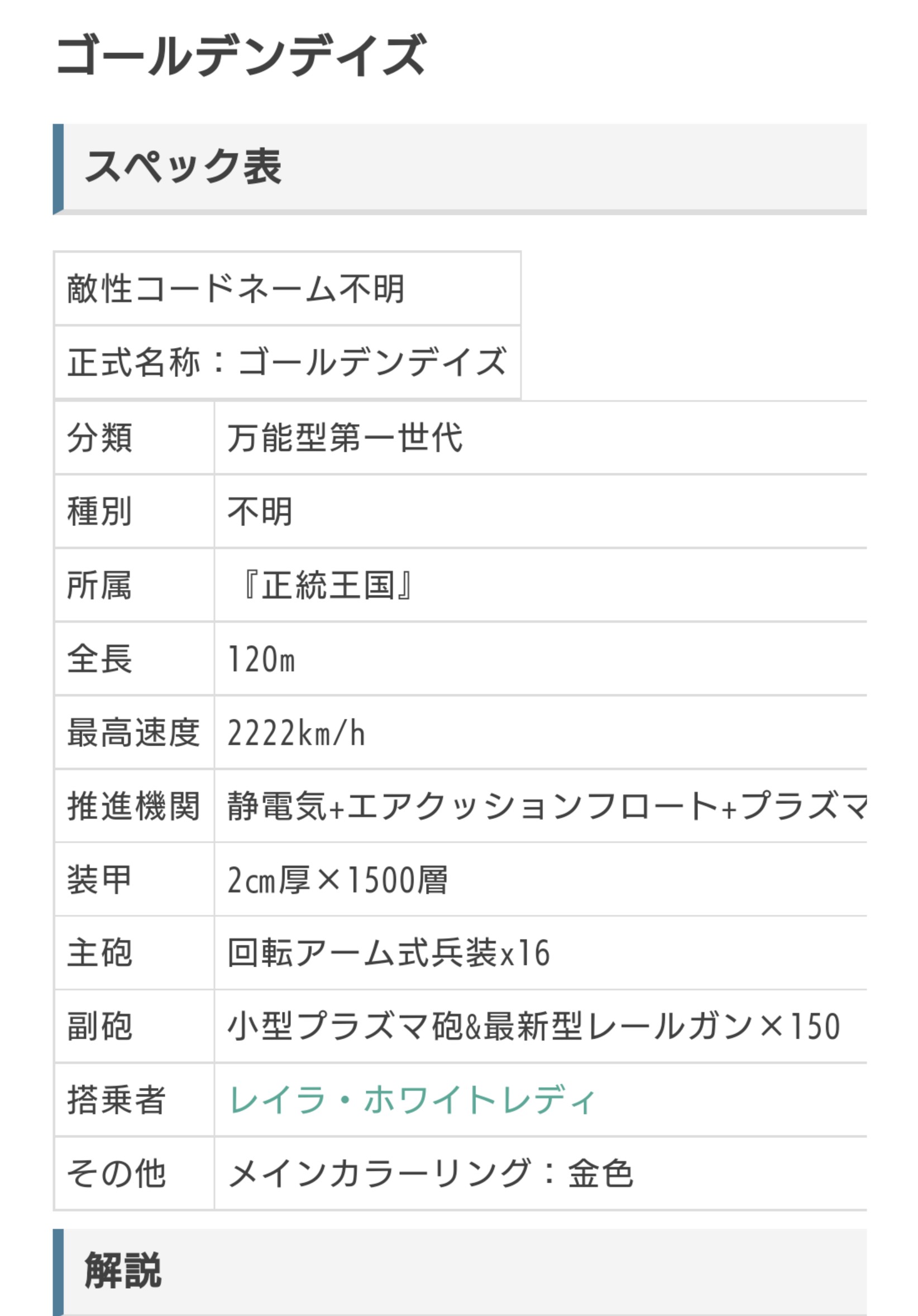
Task: Click the 全長 row label
Action: point(100,659)
